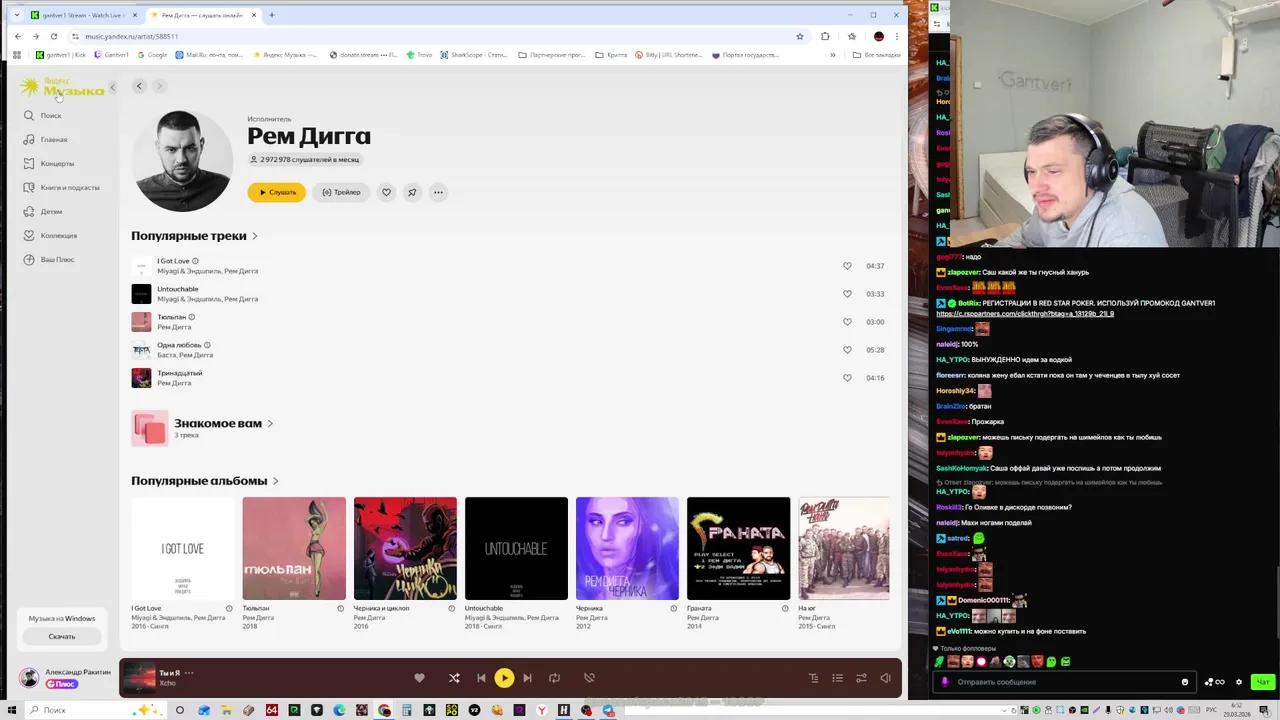Image resolution: width=1280 pixels, height=720 pixels.
Task: Toggle shuffle in the player bar
Action: pyautogui.click(x=454, y=678)
